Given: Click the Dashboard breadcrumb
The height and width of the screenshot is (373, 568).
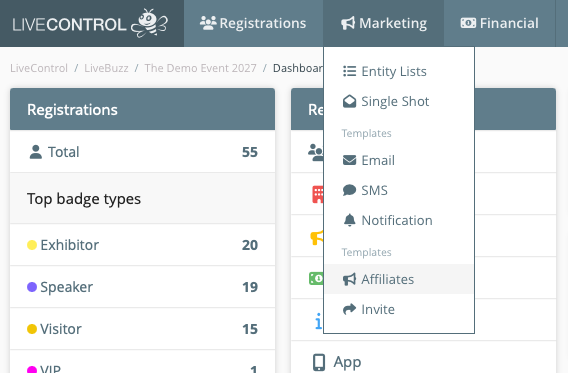Looking at the screenshot, I should tap(298, 68).
